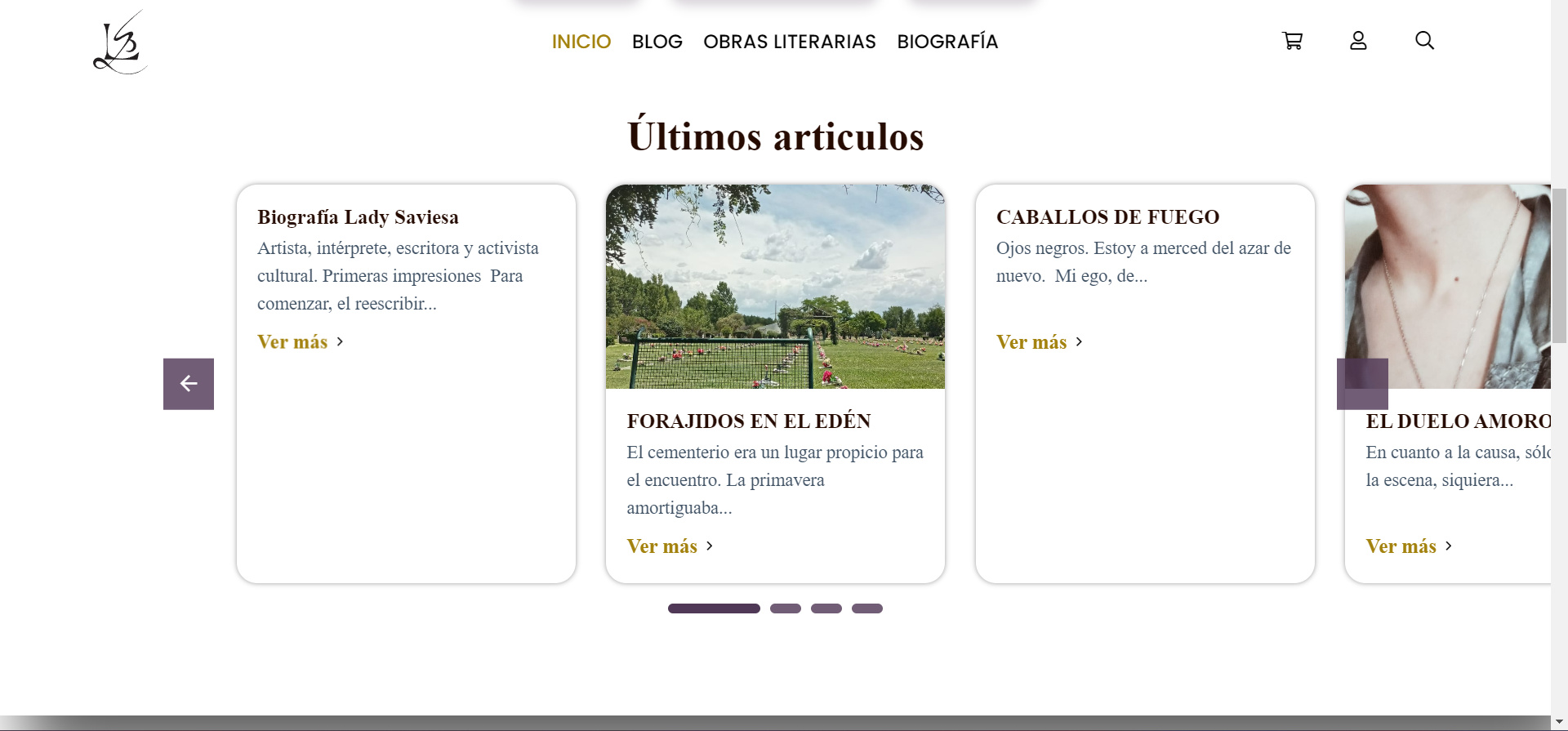The image size is (1568, 731).
Task: Navigate to the BIOGRAFÍA page
Action: [947, 42]
